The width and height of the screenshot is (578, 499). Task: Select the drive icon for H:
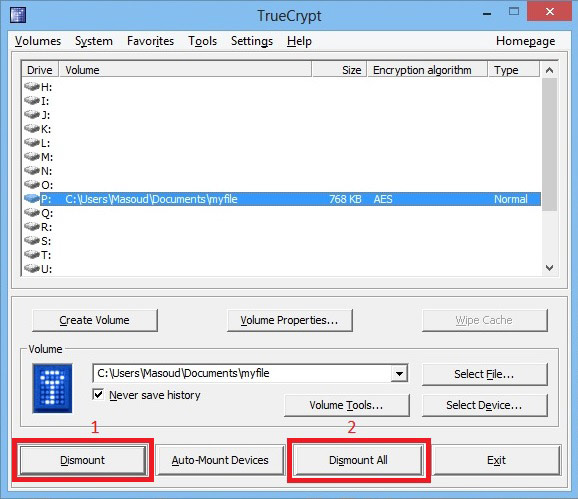pyautogui.click(x=32, y=87)
